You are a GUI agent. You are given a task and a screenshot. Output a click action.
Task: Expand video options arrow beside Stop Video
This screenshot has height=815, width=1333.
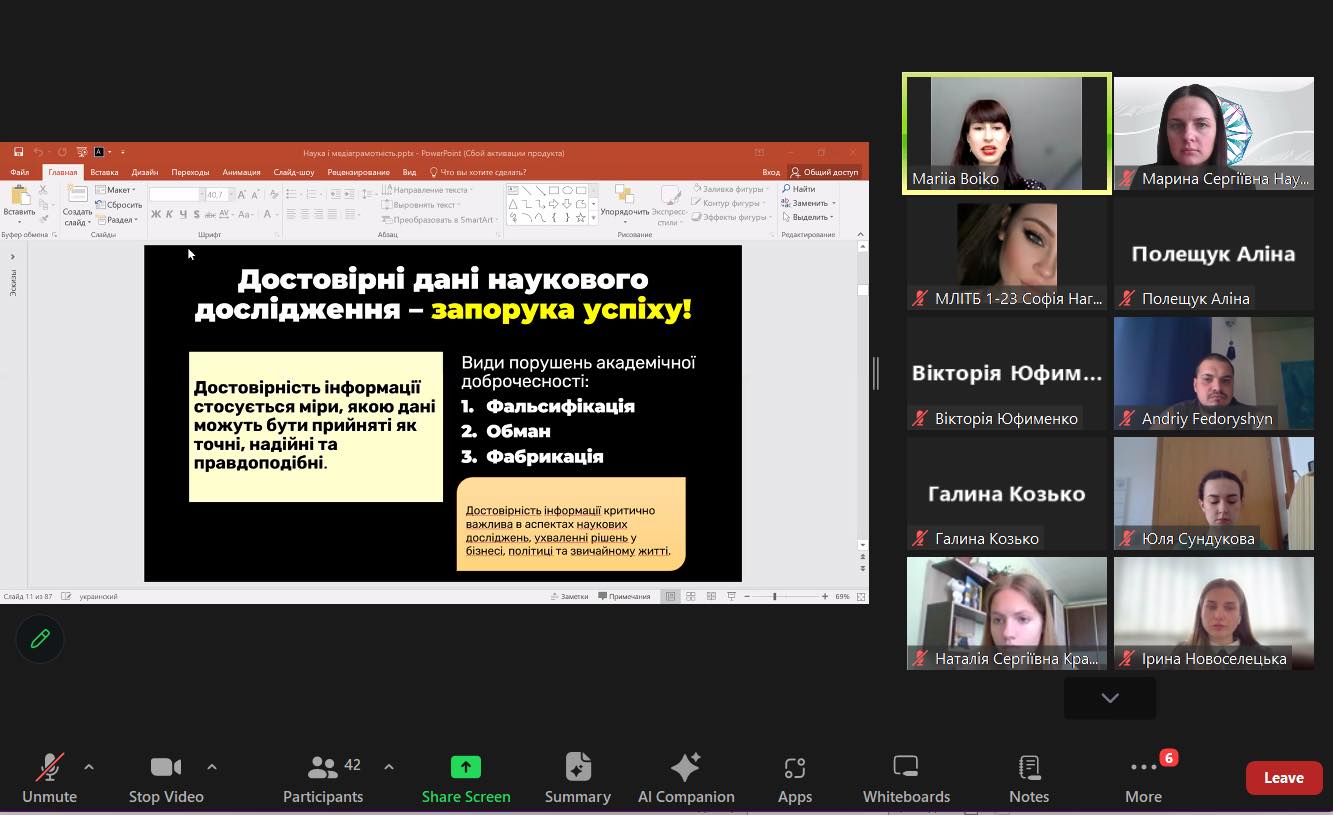[x=212, y=767]
